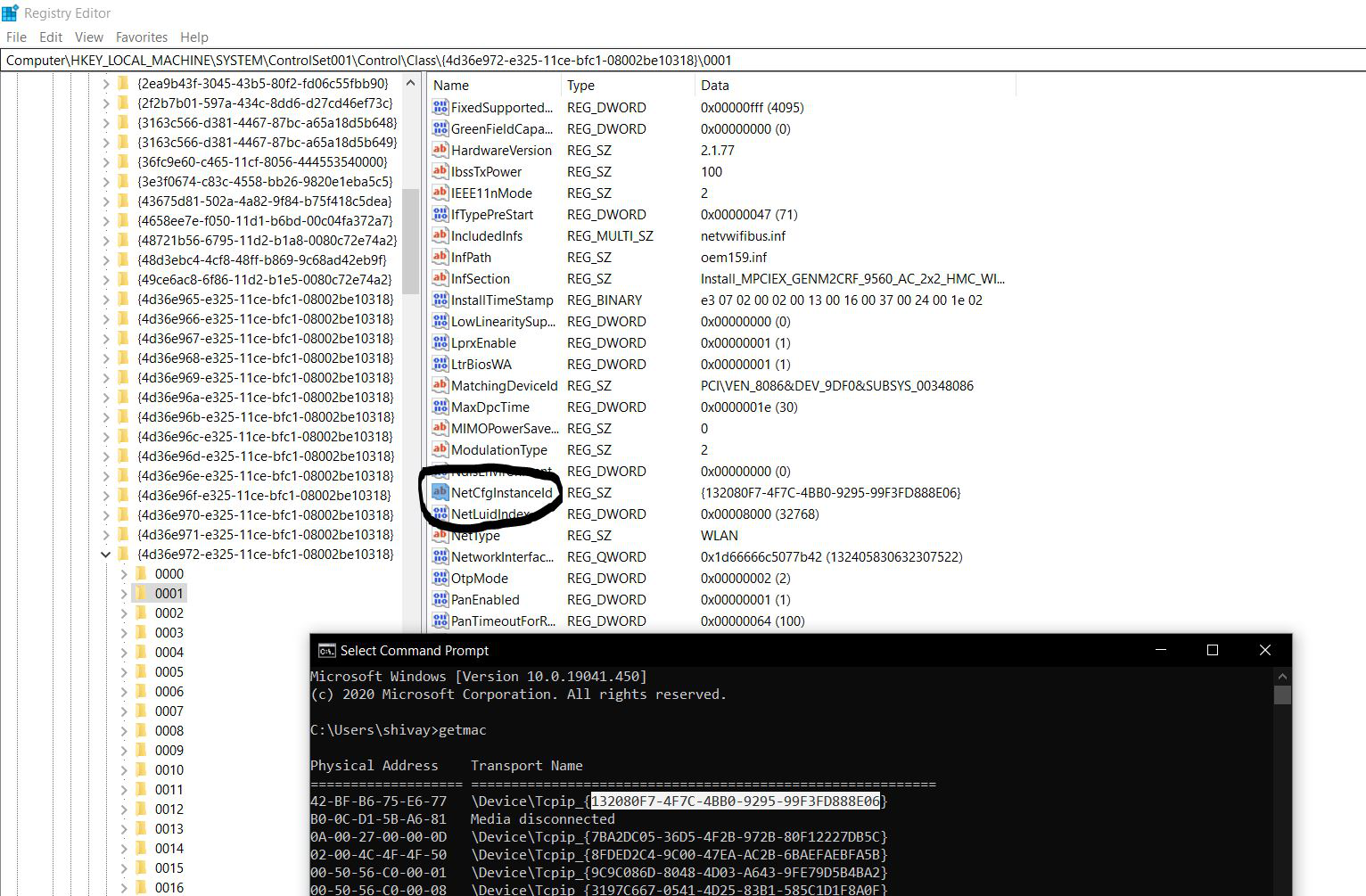Click the DWORD icon beside FixedSupported value
The height and width of the screenshot is (896, 1366).
(440, 107)
